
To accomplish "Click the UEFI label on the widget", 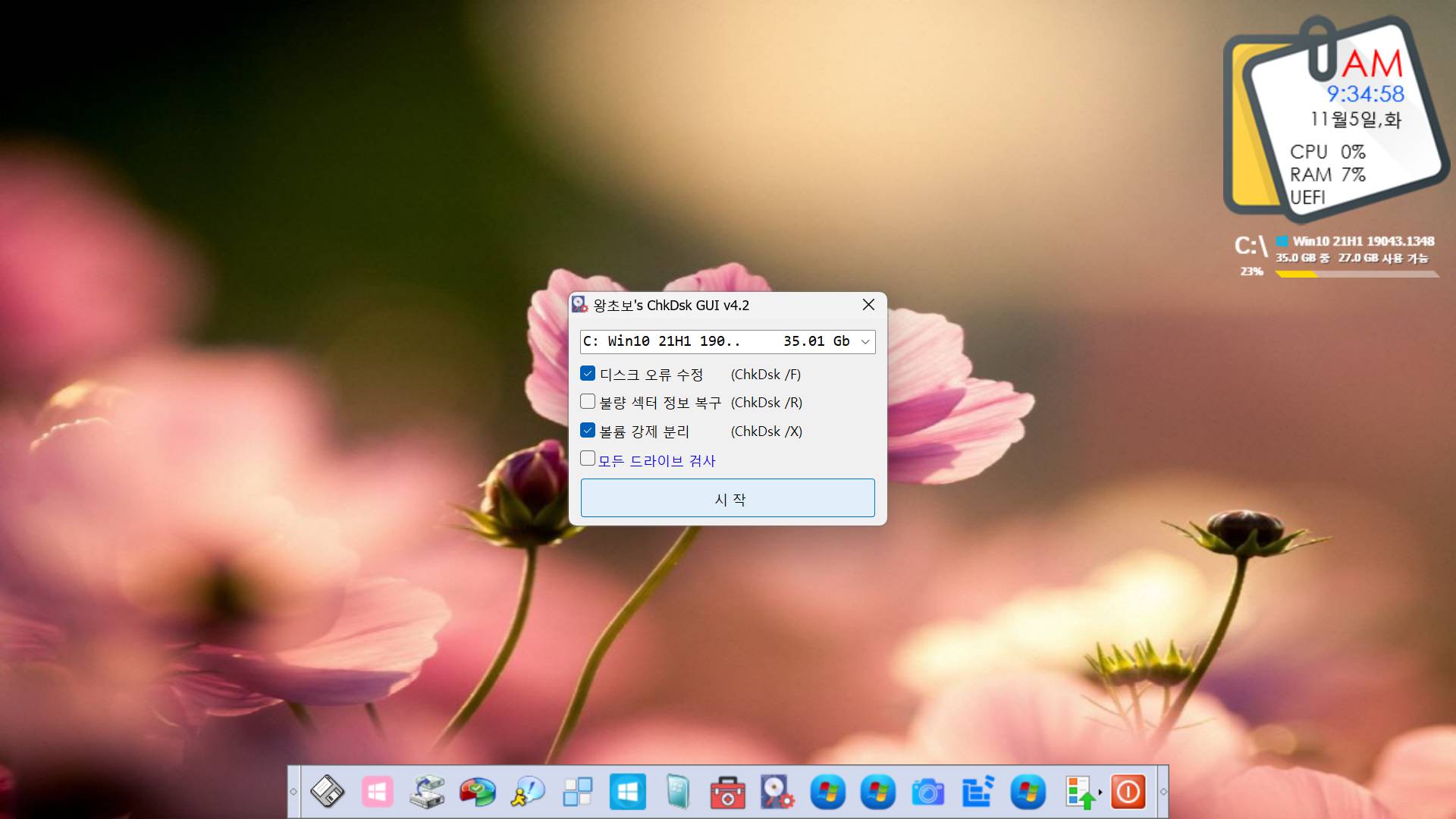I will 1308,197.
